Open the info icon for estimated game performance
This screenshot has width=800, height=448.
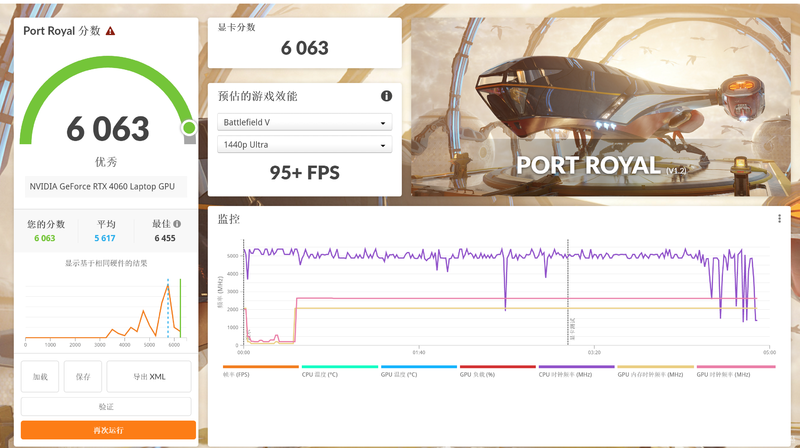[x=386, y=96]
